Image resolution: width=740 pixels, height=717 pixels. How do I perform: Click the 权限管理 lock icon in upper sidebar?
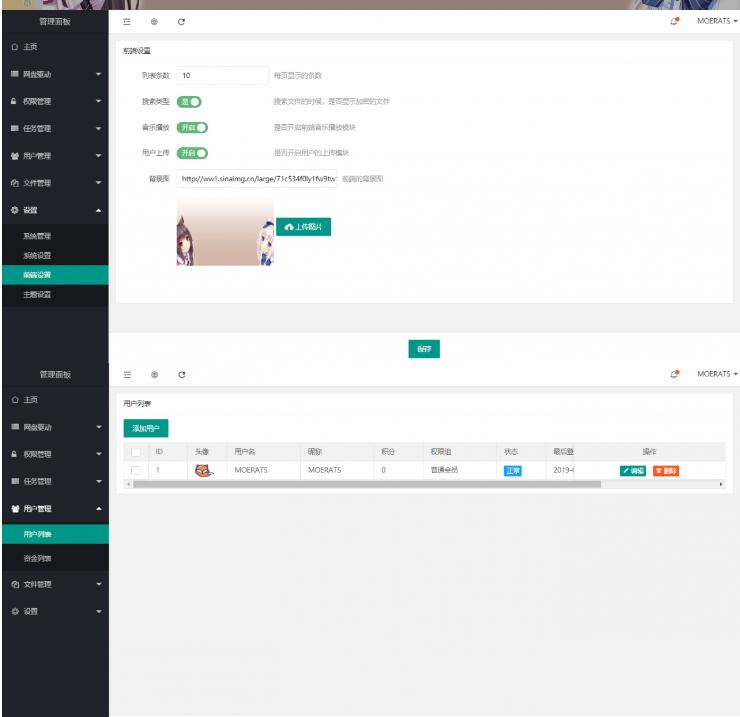click(14, 101)
